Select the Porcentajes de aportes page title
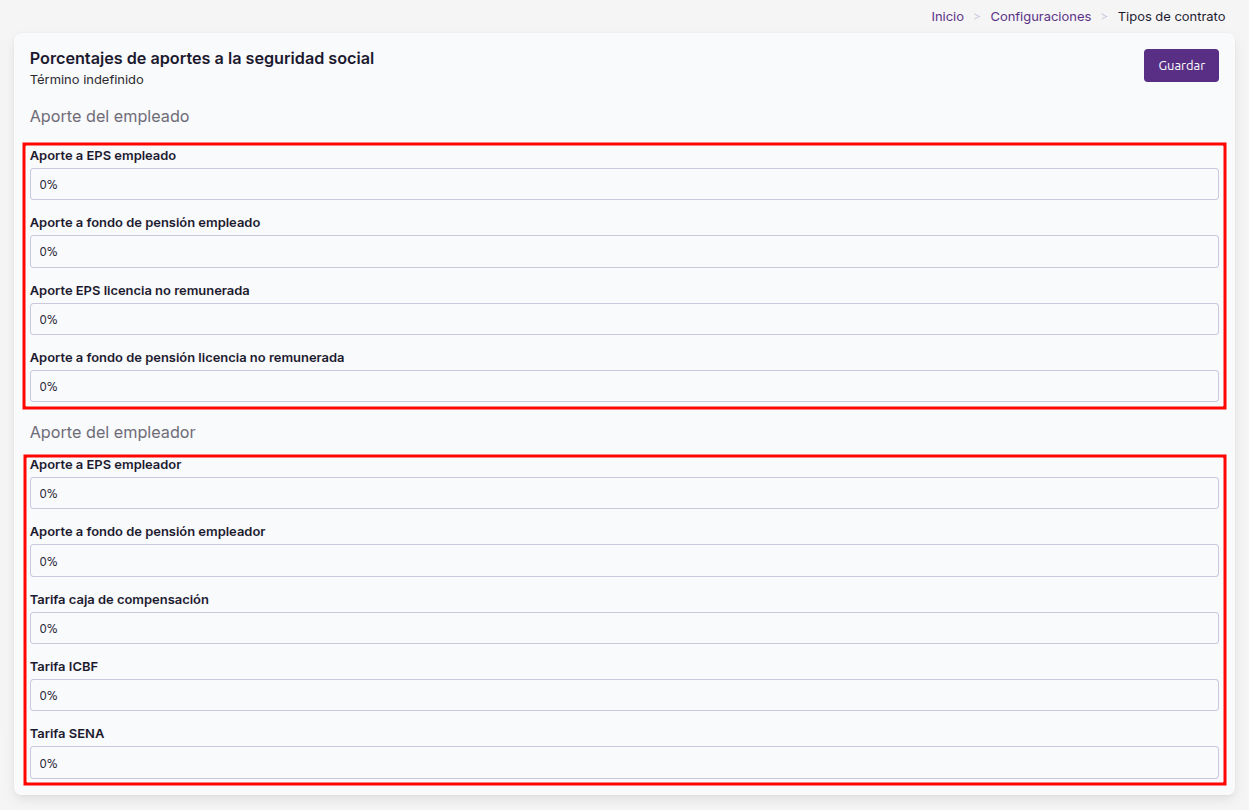Image resolution: width=1249 pixels, height=810 pixels. tap(202, 58)
